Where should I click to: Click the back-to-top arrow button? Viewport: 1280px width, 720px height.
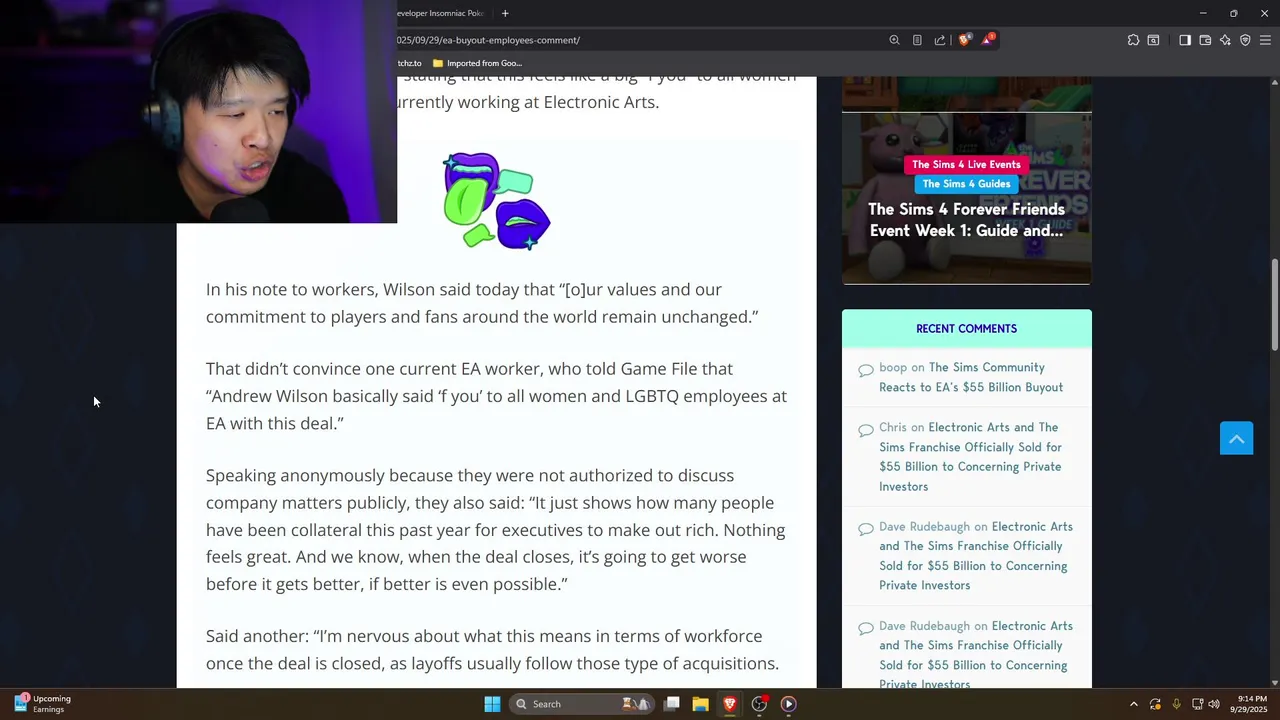tap(1236, 438)
